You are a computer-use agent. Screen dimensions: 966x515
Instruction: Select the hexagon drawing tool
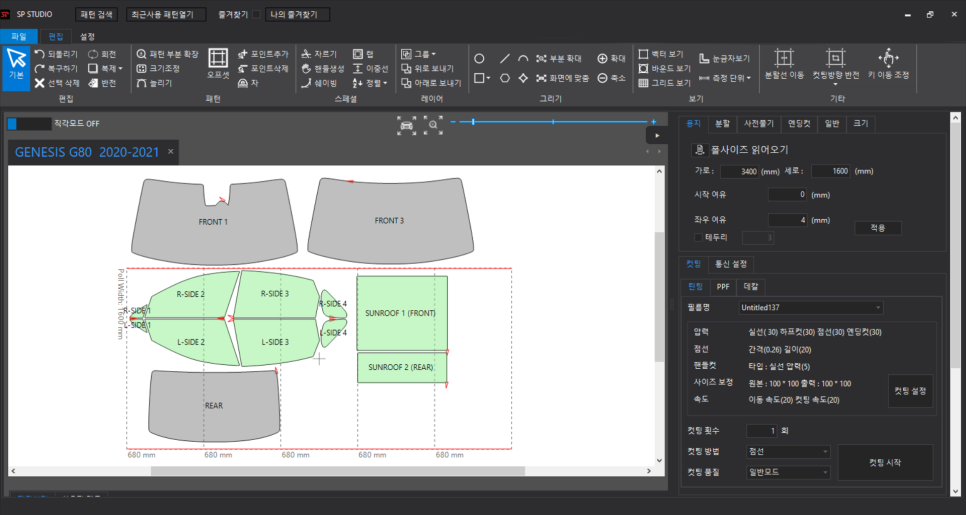505,78
